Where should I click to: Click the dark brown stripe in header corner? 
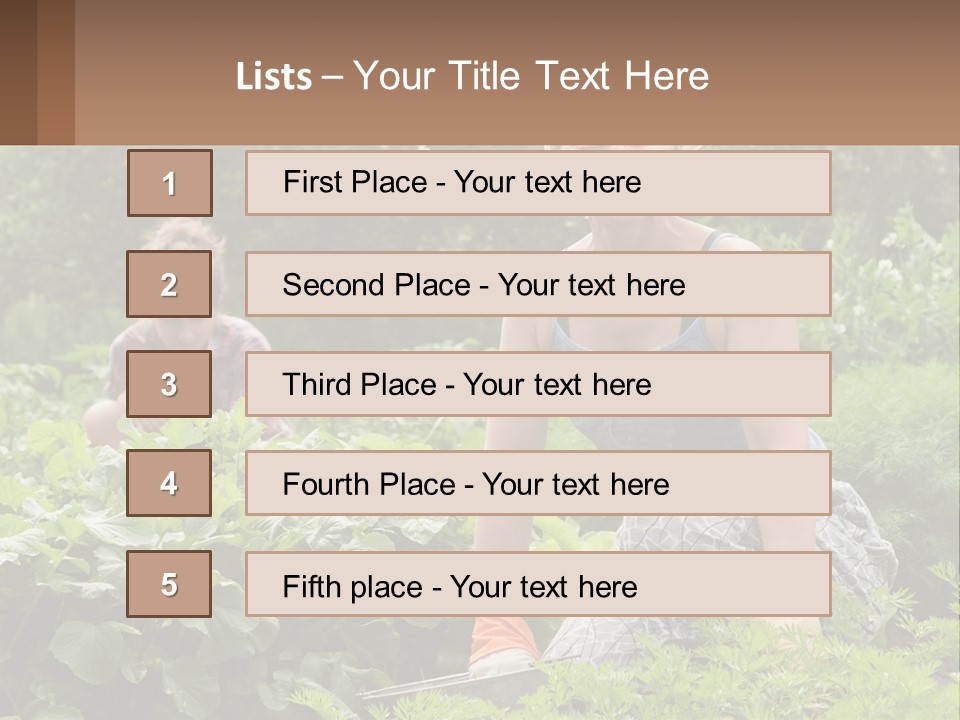[17, 72]
